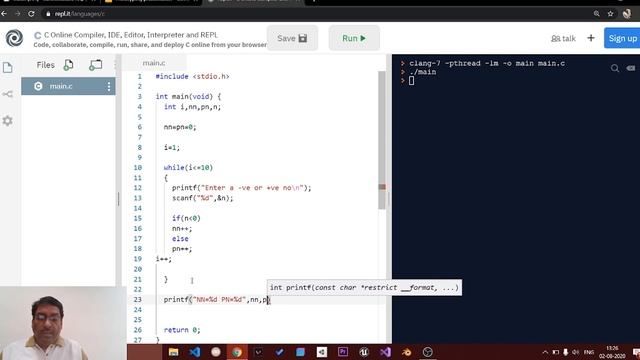Viewport: 640px width, 360px height.
Task: Click the console prompt cursor
Action: coord(411,81)
